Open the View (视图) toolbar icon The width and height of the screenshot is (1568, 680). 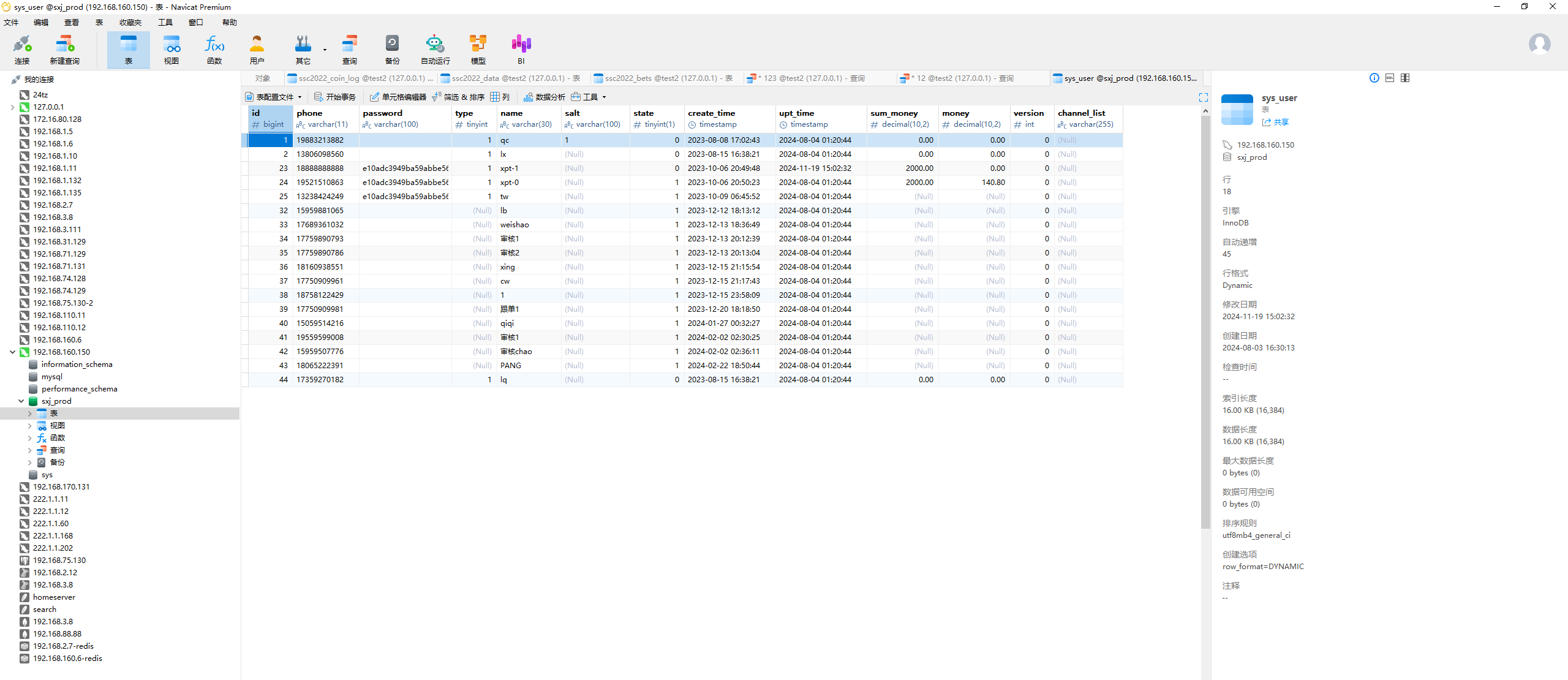click(171, 50)
